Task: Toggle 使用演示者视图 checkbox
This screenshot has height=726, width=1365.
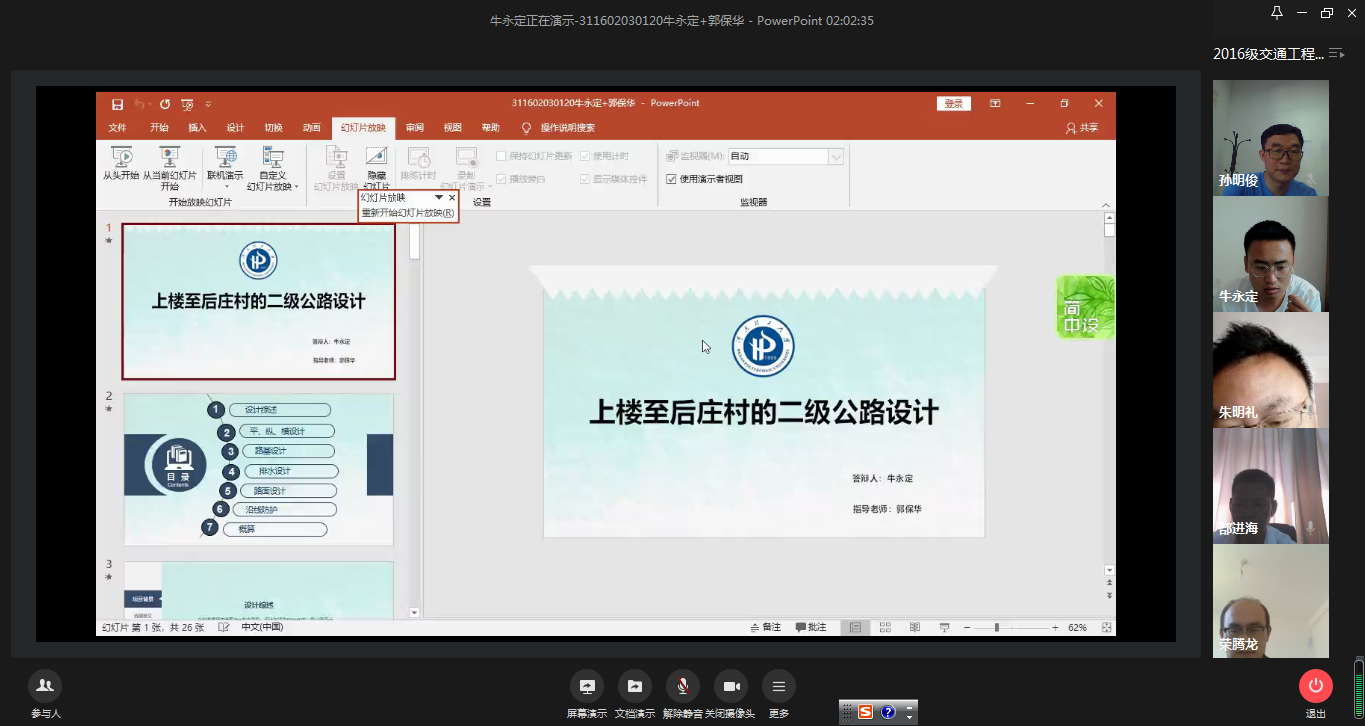Action: tap(672, 179)
